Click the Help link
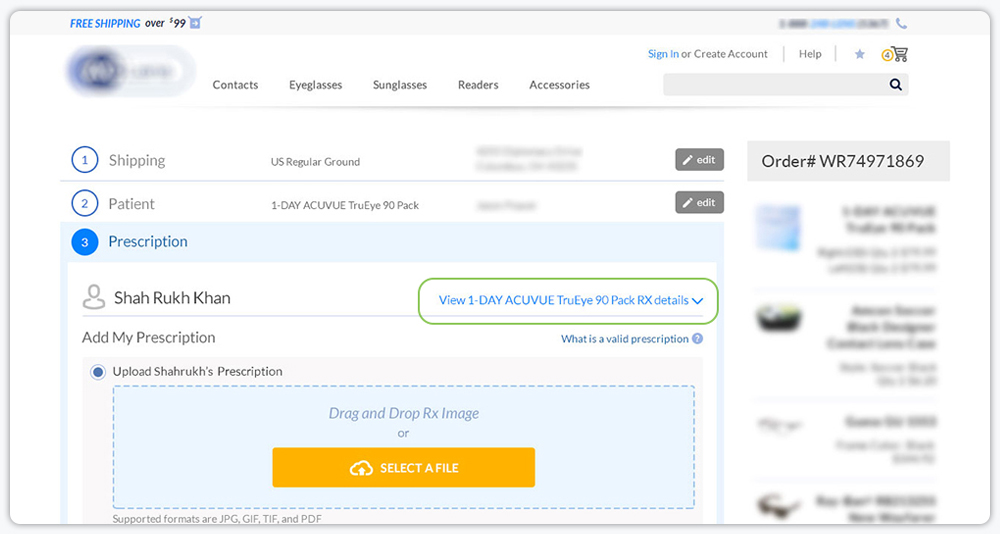 point(810,54)
